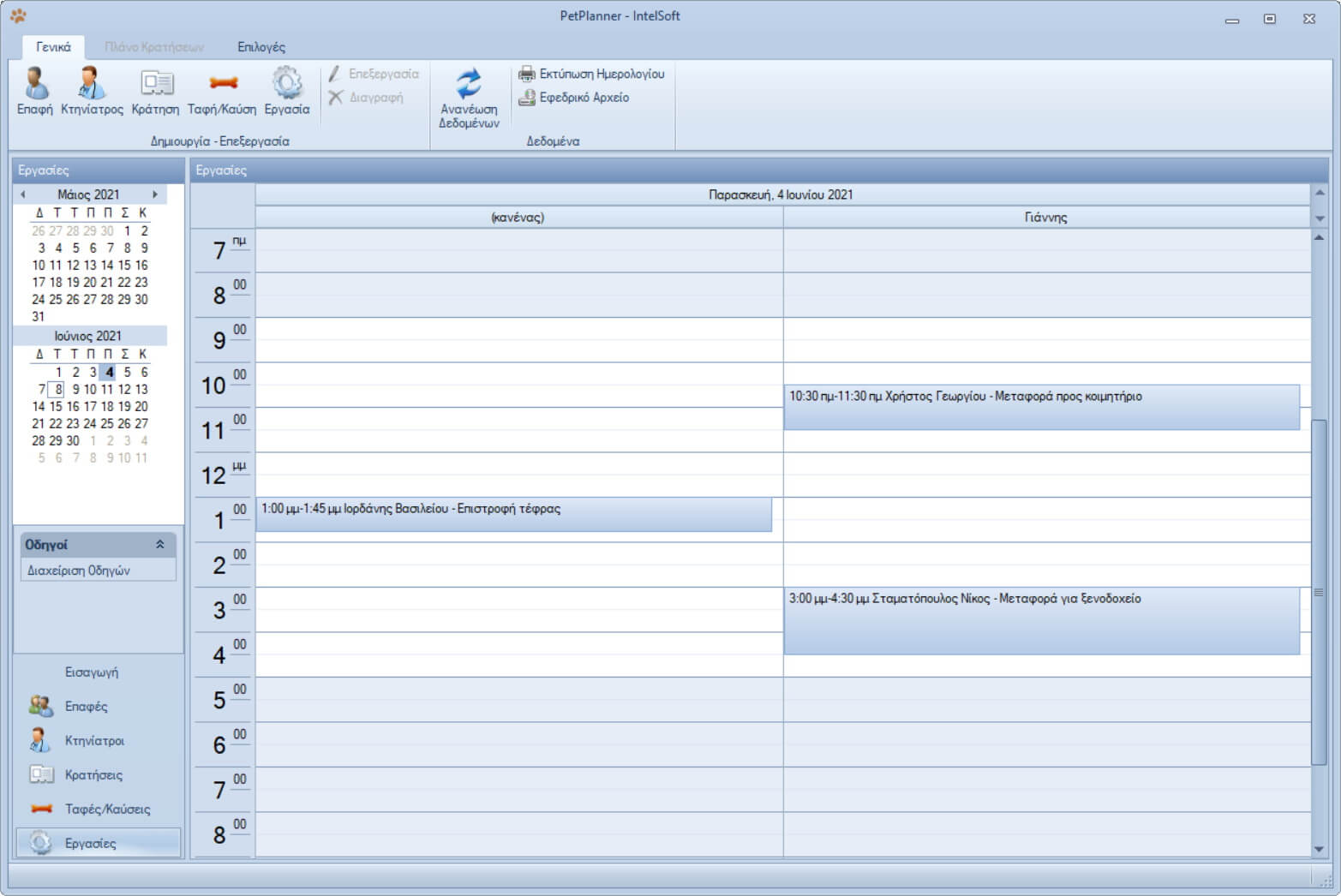Viewport: 1341px width, 896px height.
Task: Open the Κράτηση booking ribbon icon
Action: (156, 84)
